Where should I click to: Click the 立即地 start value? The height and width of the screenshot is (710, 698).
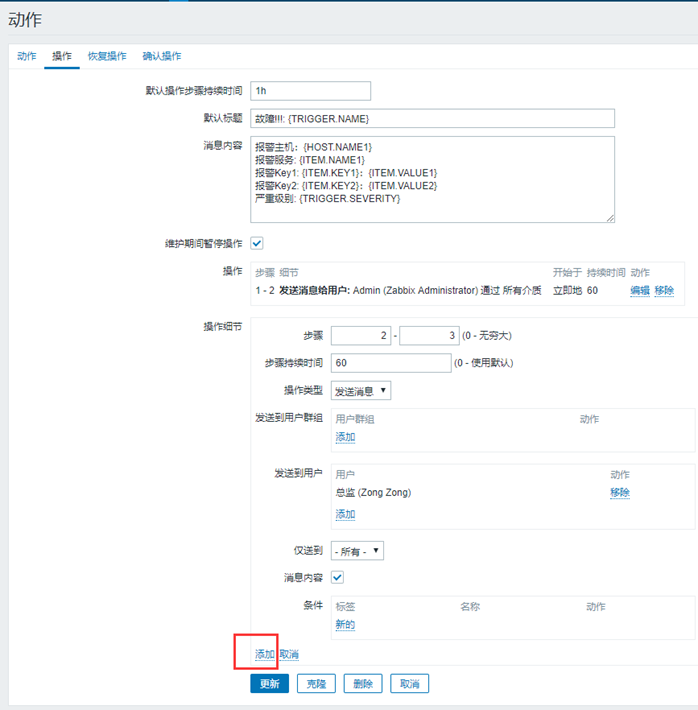click(x=567, y=291)
